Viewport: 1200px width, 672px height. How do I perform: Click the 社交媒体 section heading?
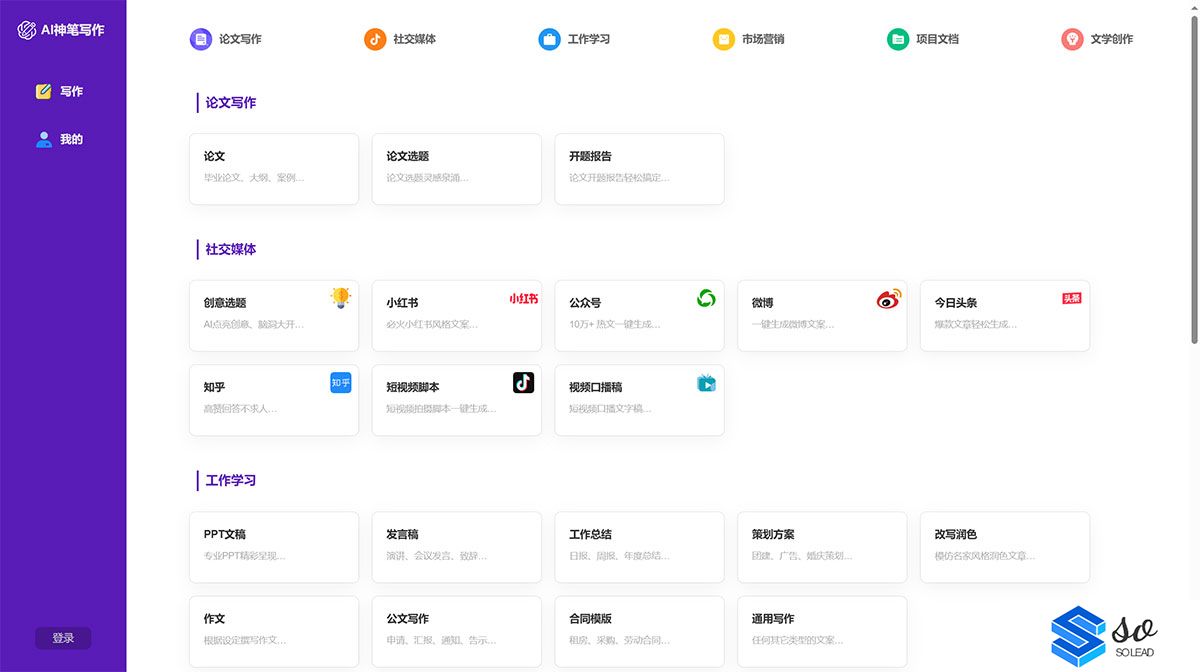231,249
